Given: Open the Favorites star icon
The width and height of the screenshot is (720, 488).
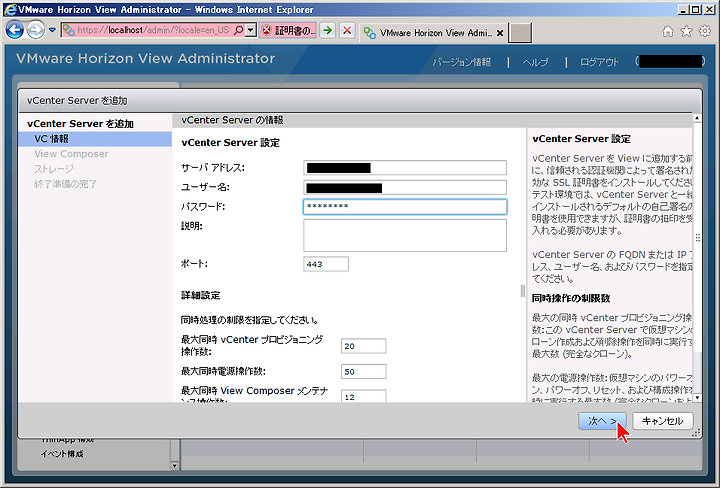Looking at the screenshot, I should 686,31.
